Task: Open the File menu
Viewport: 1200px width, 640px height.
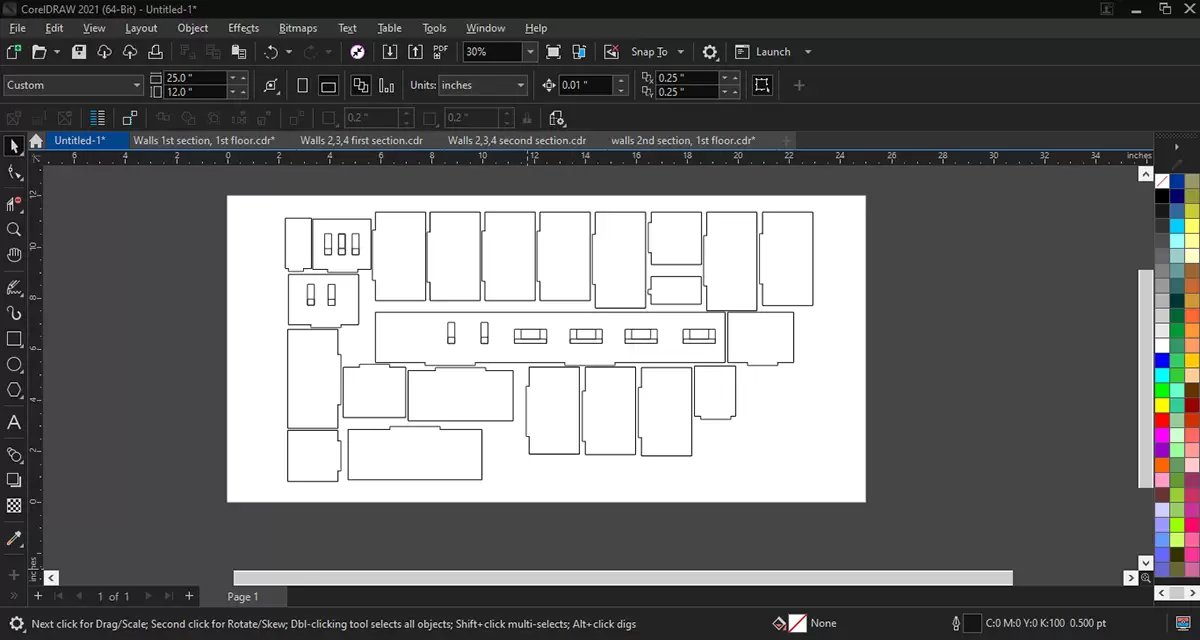Action: point(17,28)
